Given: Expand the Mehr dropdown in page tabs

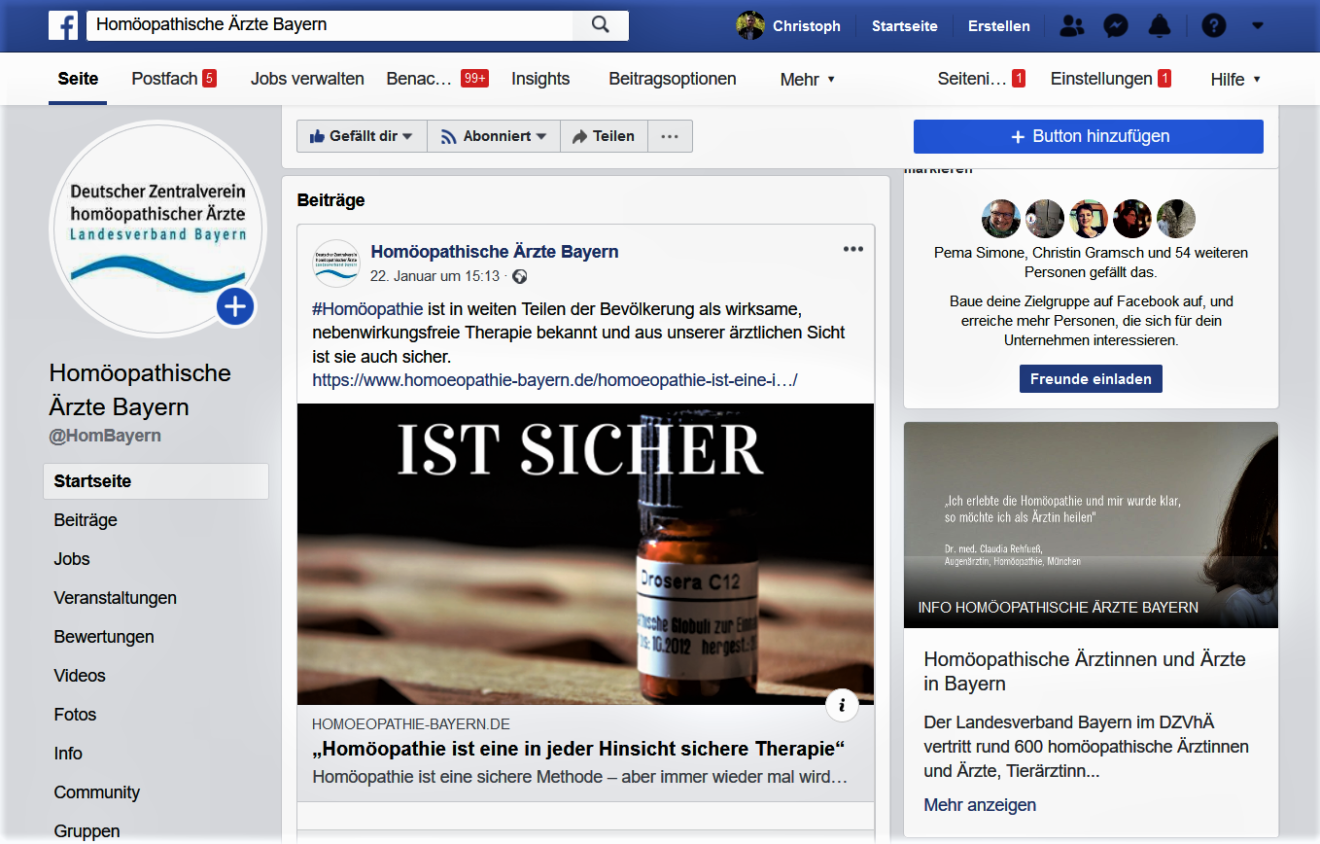Looking at the screenshot, I should point(807,80).
